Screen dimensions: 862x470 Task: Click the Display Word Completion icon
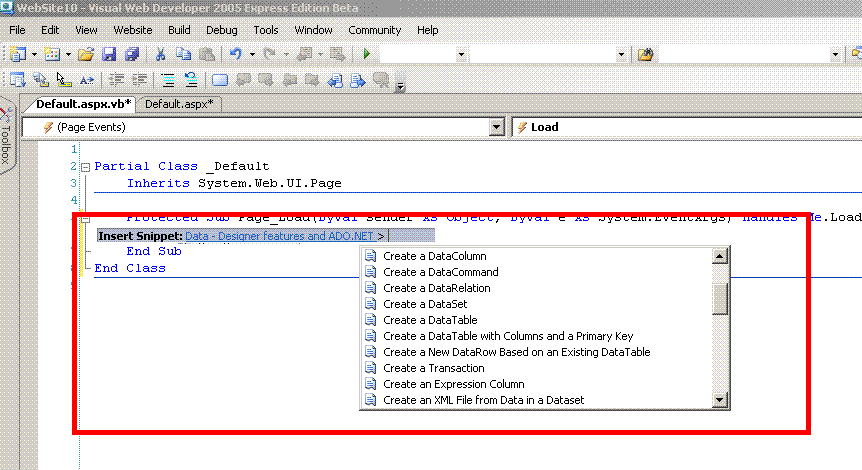(x=87, y=80)
